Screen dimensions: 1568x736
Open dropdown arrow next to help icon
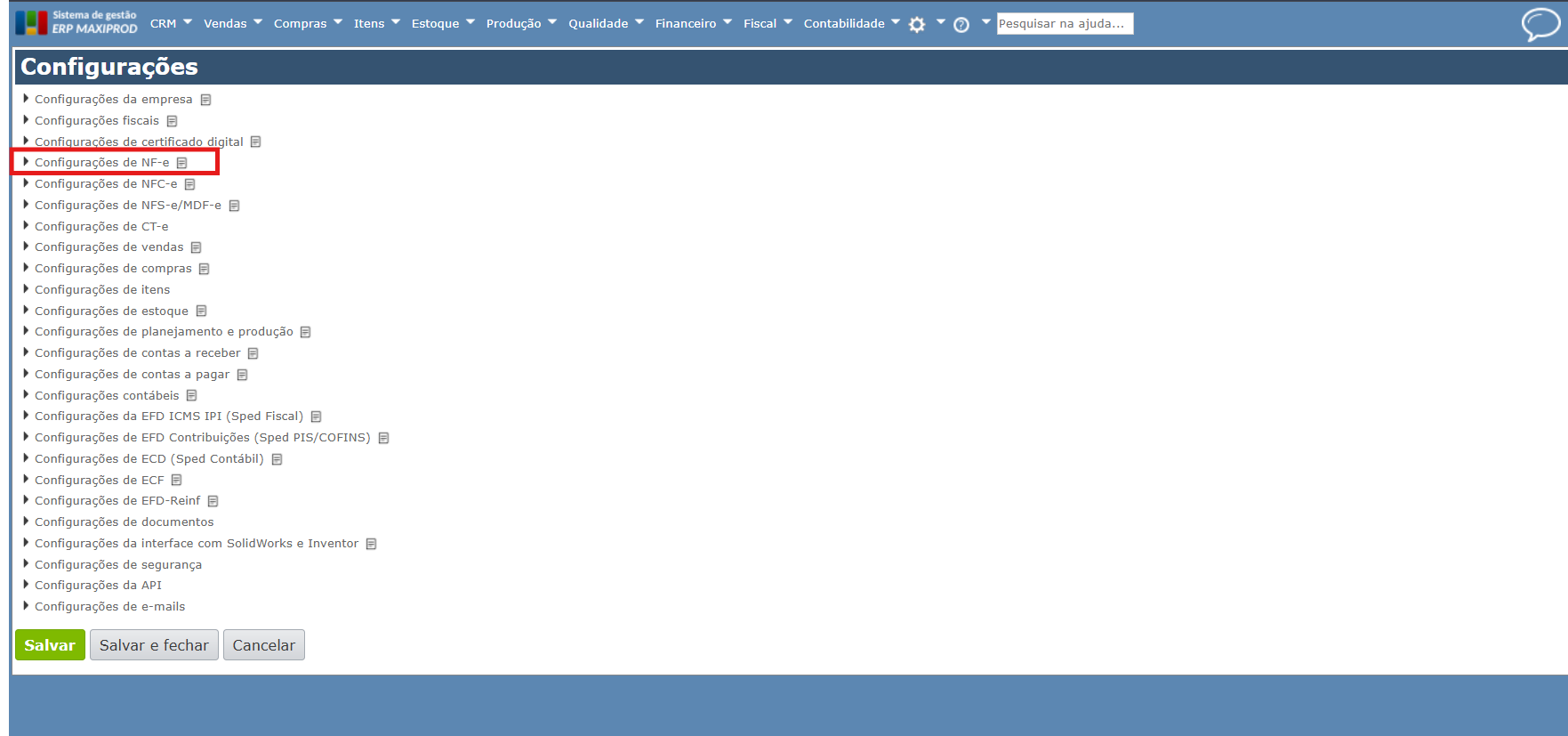(985, 22)
